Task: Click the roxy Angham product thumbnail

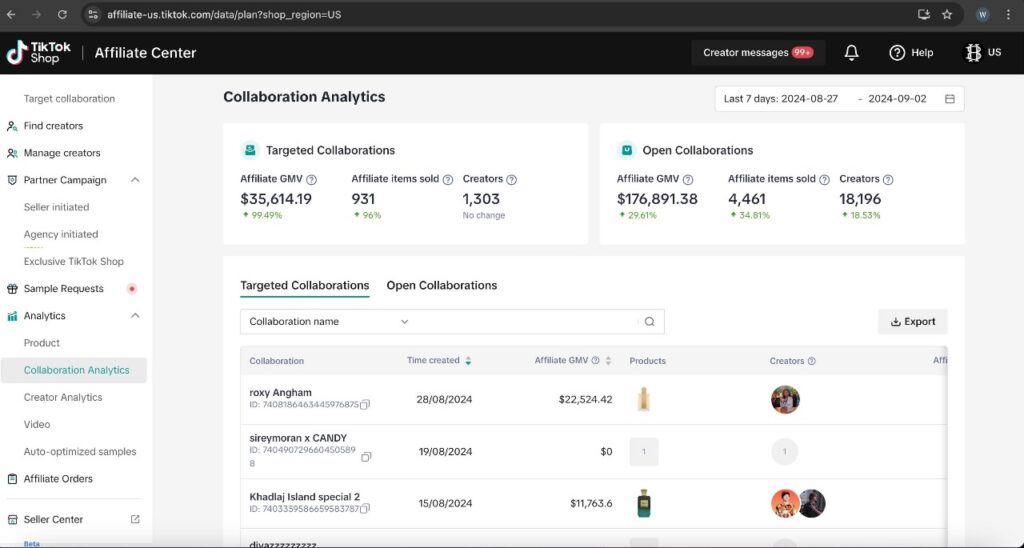Action: [643, 399]
